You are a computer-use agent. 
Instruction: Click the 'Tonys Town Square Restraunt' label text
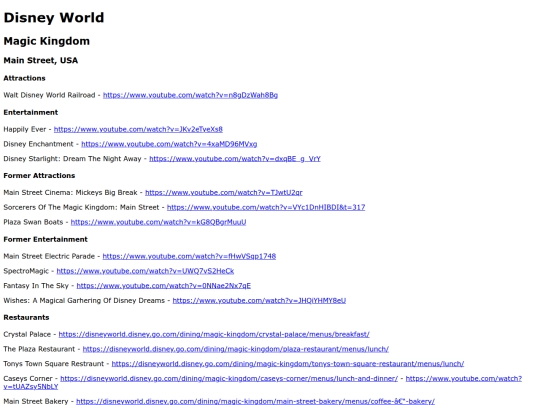coord(53,364)
